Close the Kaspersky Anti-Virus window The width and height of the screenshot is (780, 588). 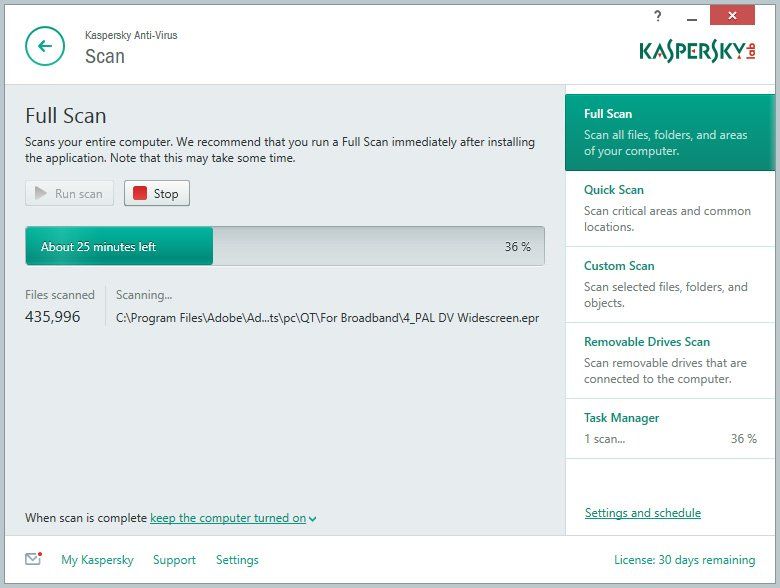coord(732,15)
